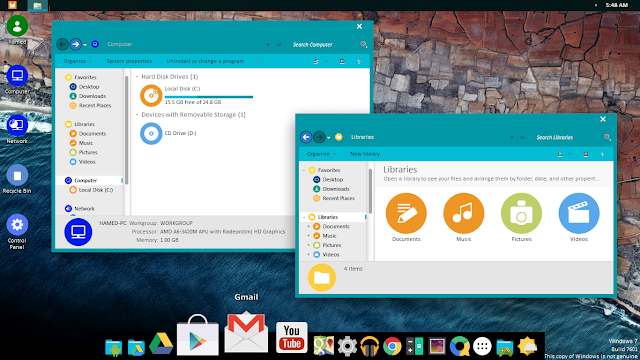Click the Forward arrow in Computer window

(76, 44)
